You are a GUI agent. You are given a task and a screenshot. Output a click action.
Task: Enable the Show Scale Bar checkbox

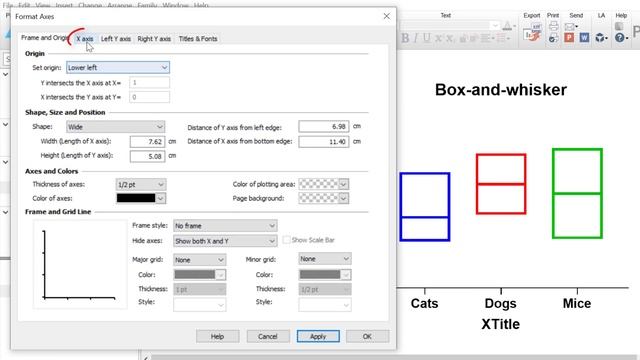pyautogui.click(x=287, y=240)
